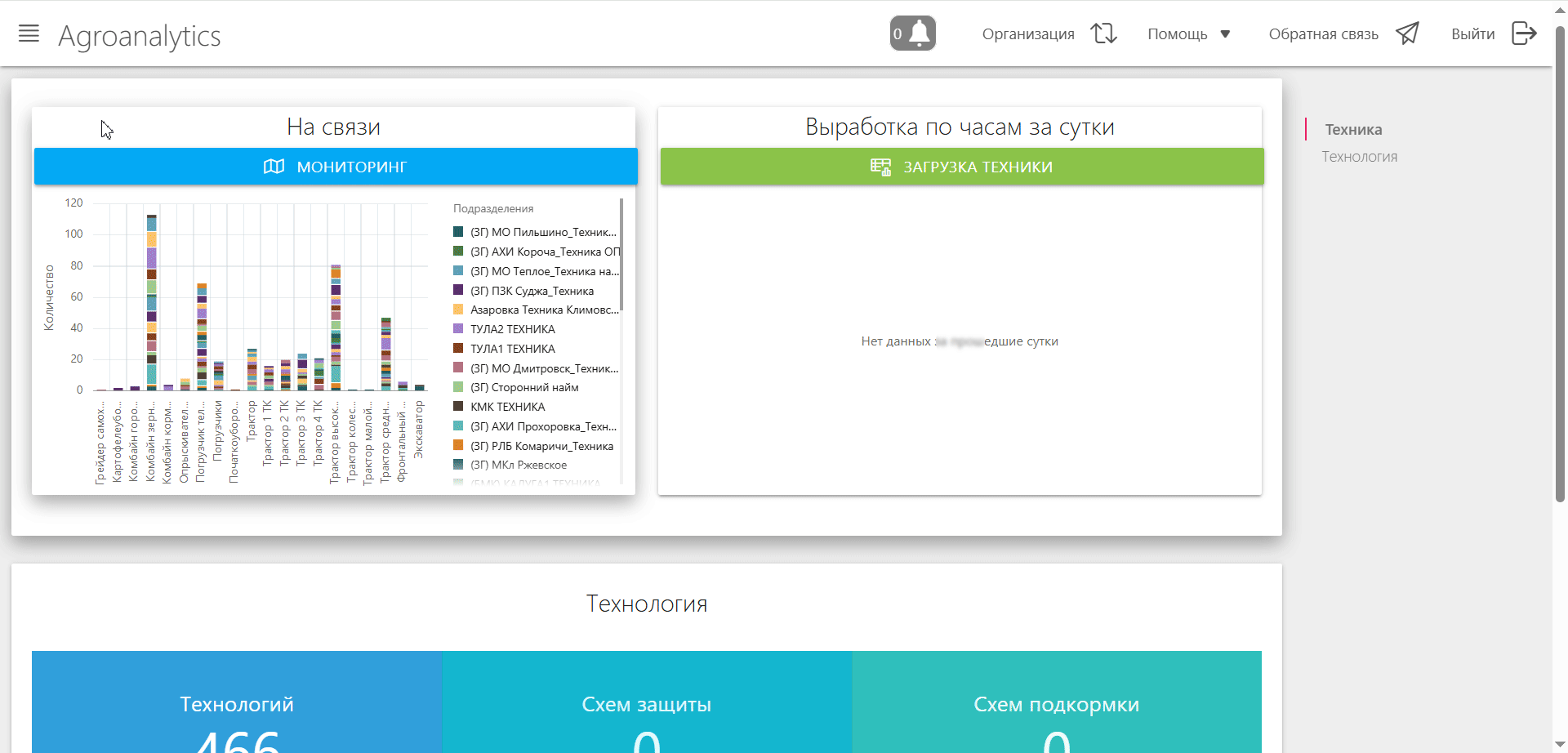Jump to Технология section in sidebar
The height and width of the screenshot is (753, 1568).
coord(1359,157)
